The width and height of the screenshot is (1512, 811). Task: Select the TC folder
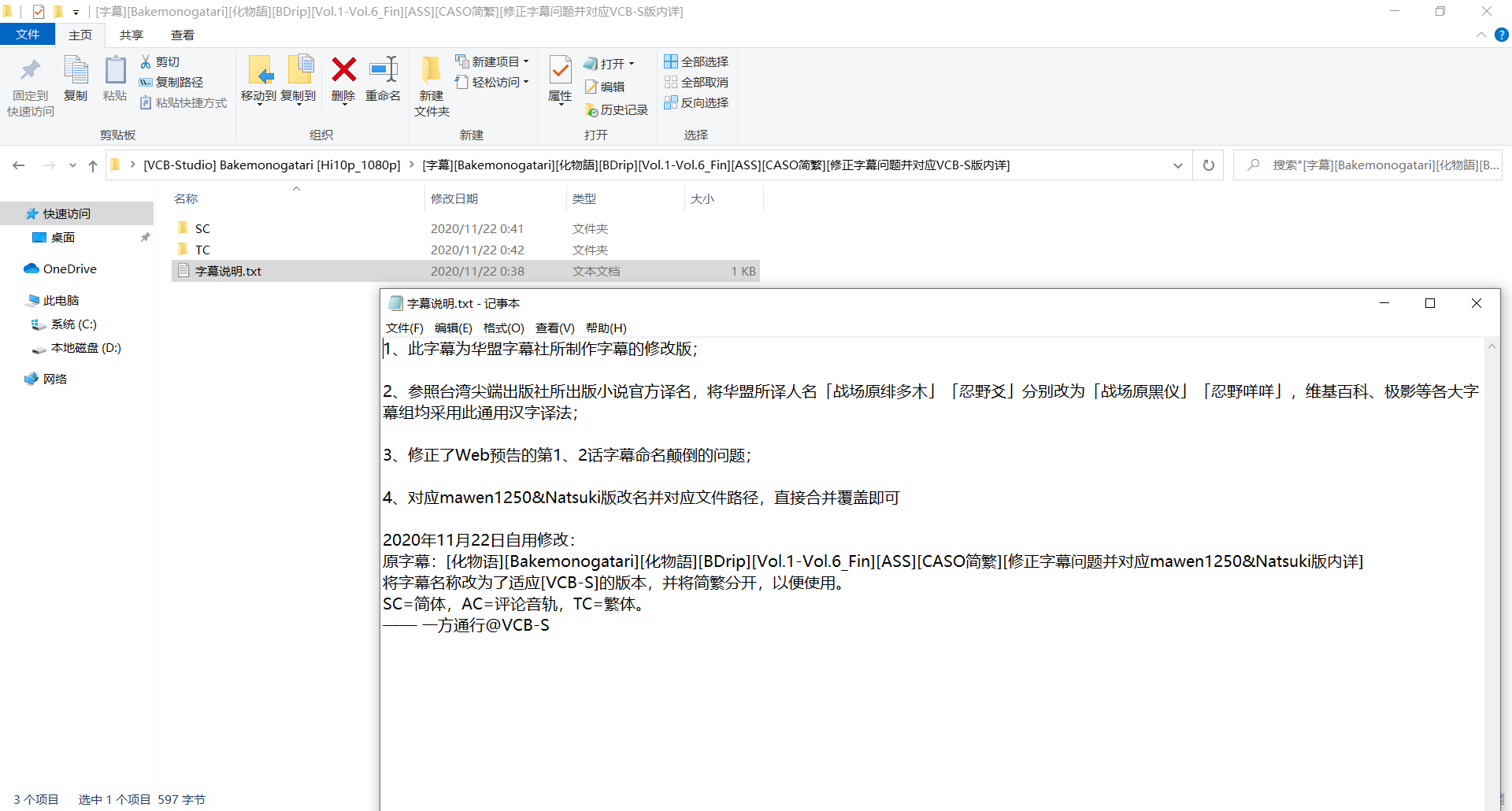465,250
